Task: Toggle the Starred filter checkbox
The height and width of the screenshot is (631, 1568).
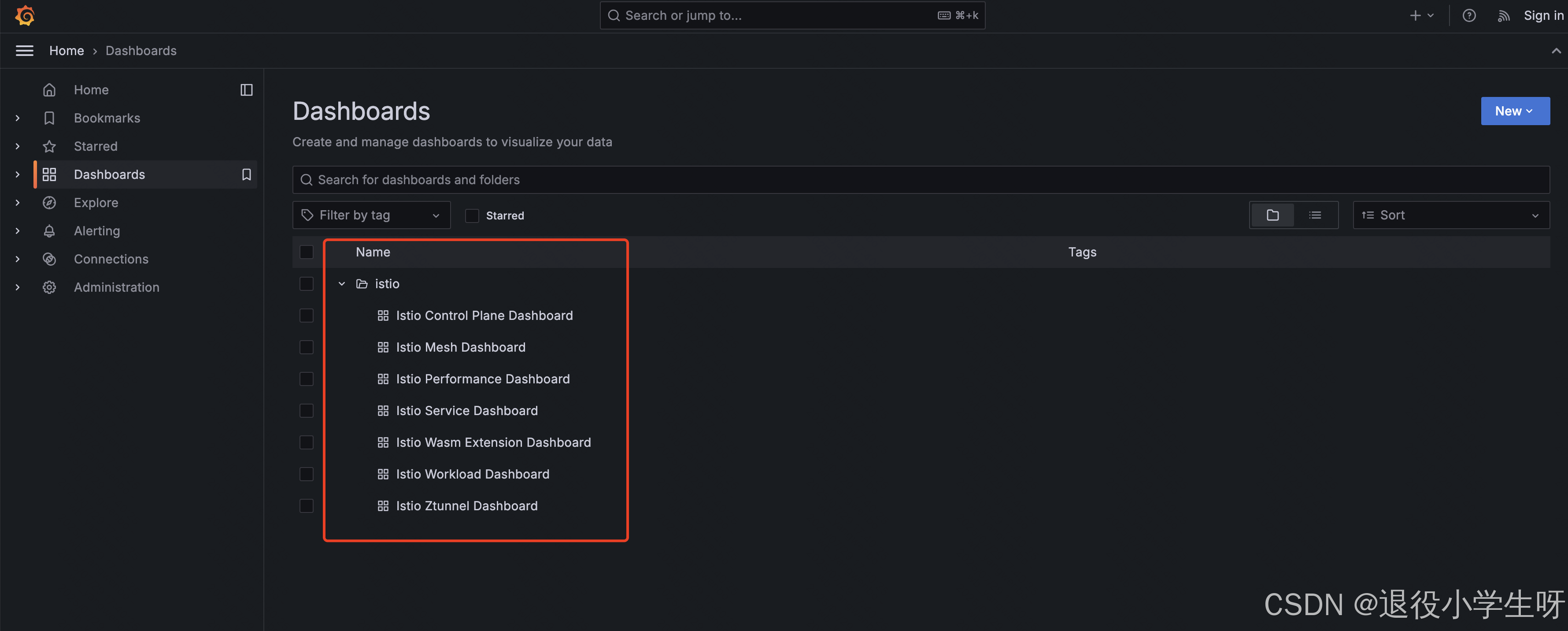Action: (x=472, y=215)
